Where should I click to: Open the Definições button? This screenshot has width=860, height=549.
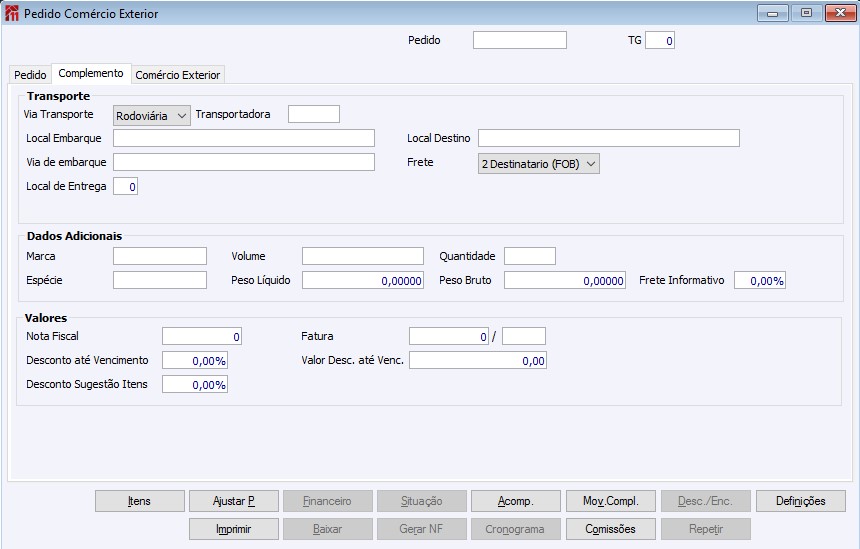tap(801, 501)
